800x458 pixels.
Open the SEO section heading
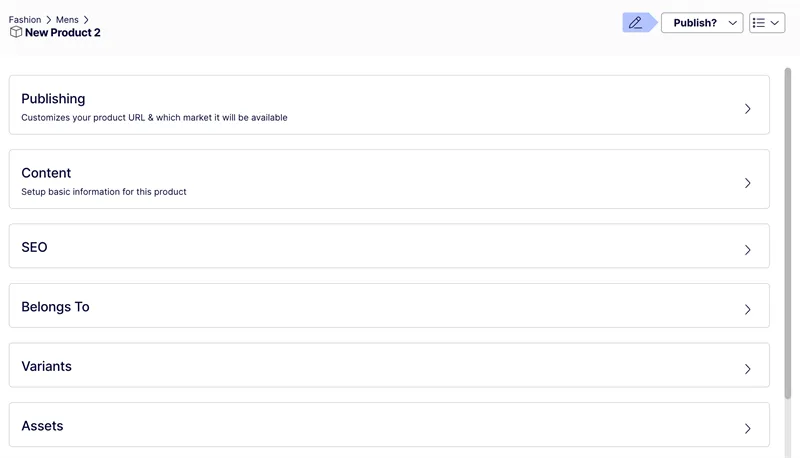34,247
